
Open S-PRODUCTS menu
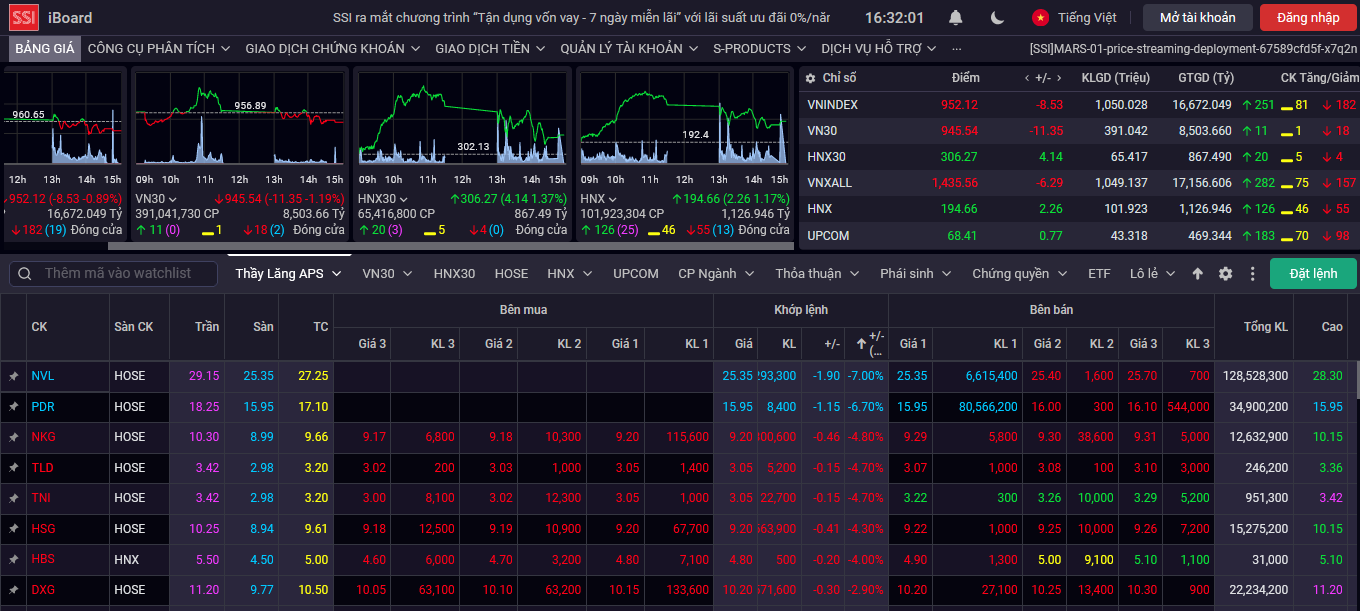click(760, 48)
